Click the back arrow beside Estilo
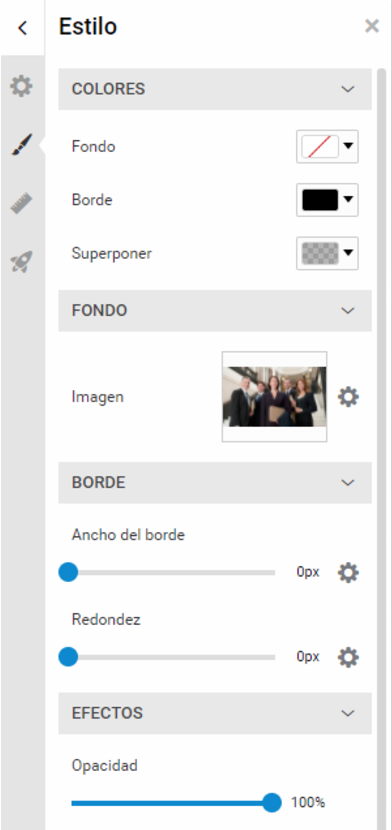 (x=22, y=28)
